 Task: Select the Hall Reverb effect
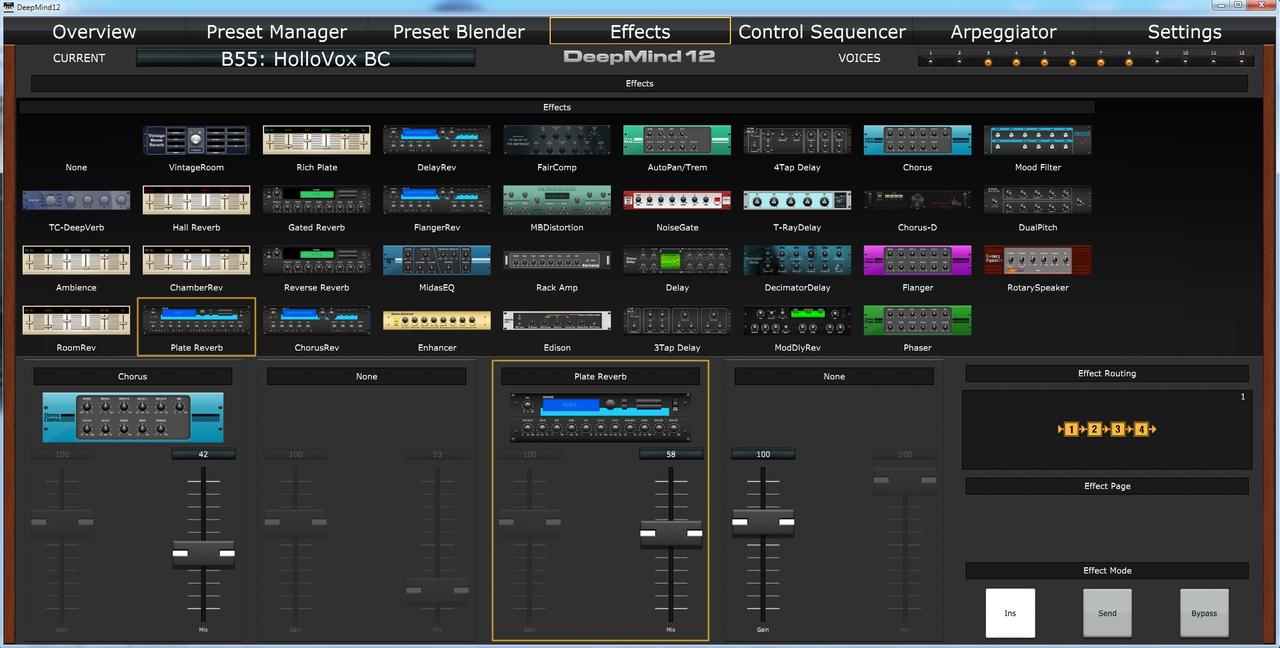[196, 200]
